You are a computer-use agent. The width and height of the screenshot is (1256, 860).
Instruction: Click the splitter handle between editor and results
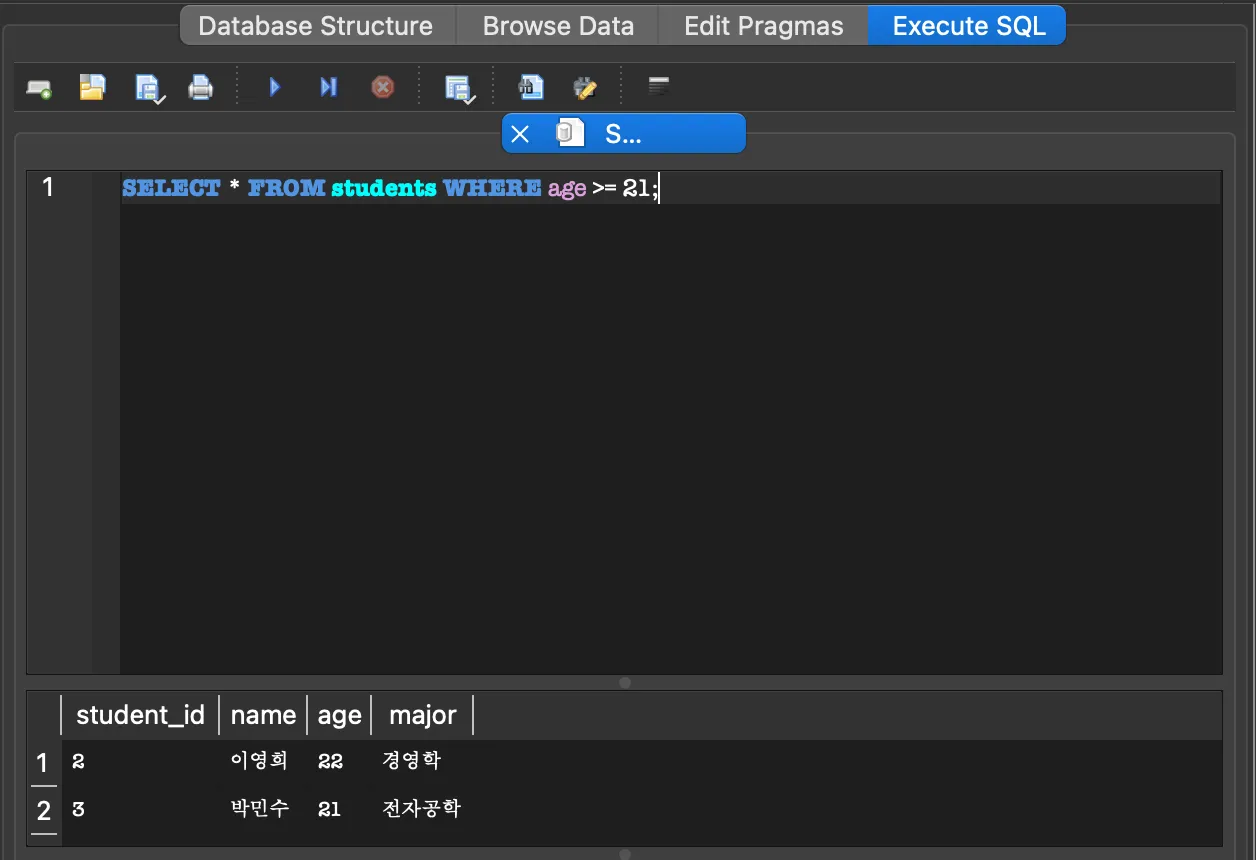[x=625, y=683]
